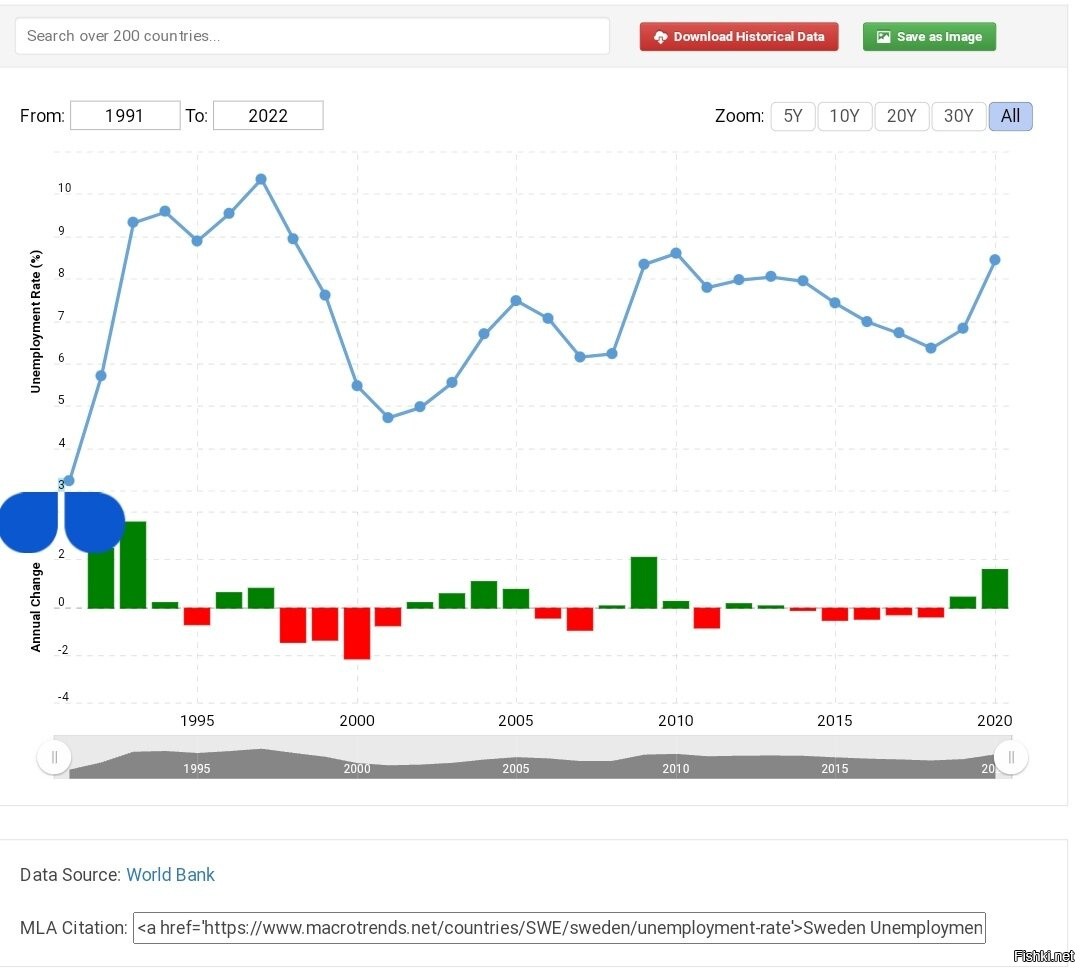Choose the All zoom range

[1011, 116]
